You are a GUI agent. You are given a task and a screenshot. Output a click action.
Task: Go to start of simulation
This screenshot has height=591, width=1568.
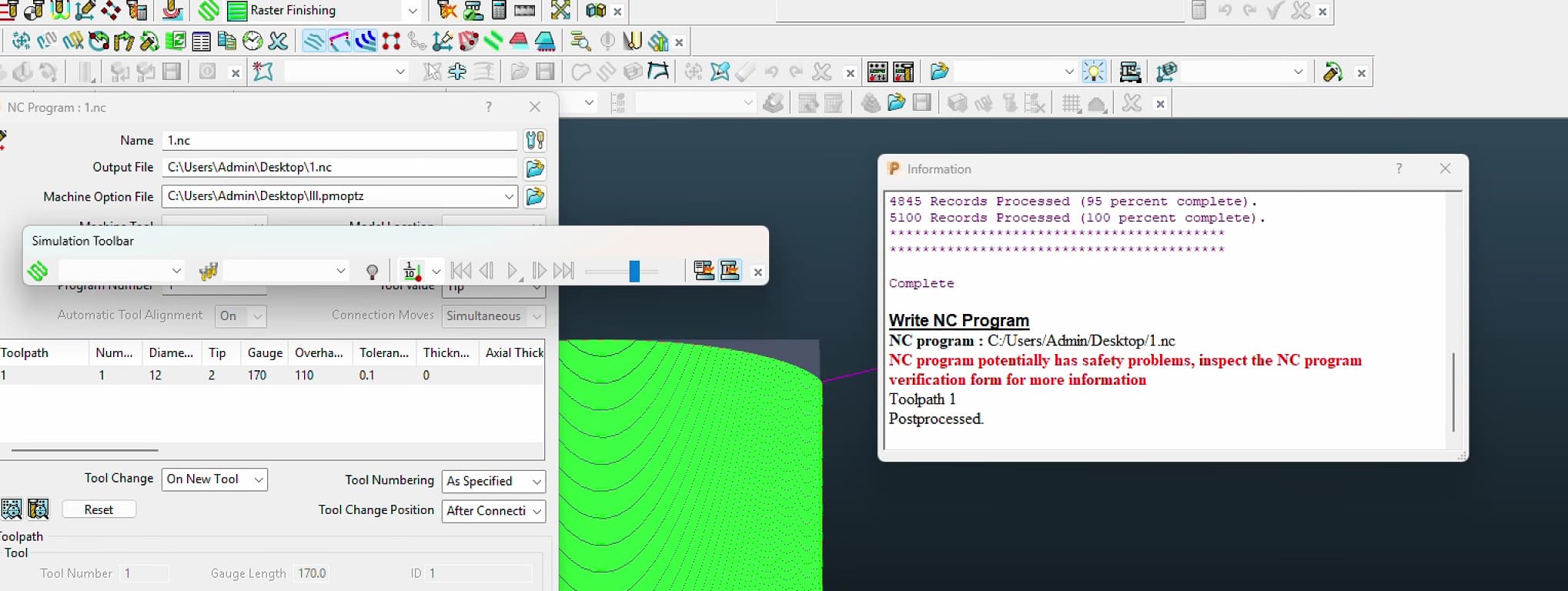coord(460,270)
